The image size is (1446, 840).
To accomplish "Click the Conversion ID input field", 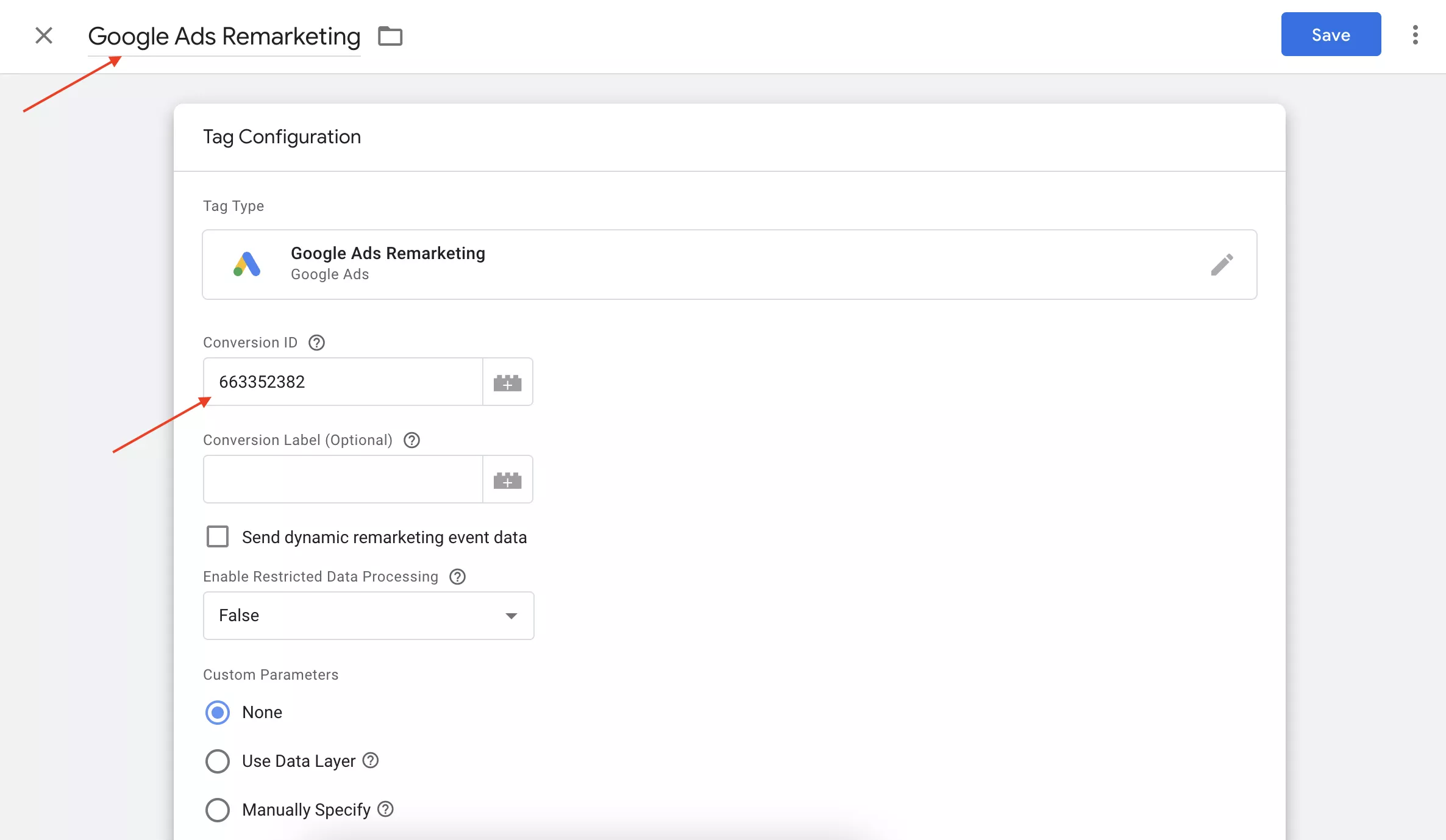I will pyautogui.click(x=343, y=382).
